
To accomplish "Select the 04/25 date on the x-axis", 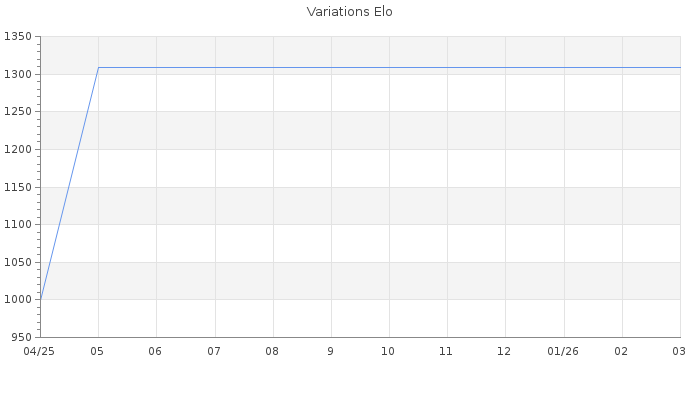I will [40, 352].
